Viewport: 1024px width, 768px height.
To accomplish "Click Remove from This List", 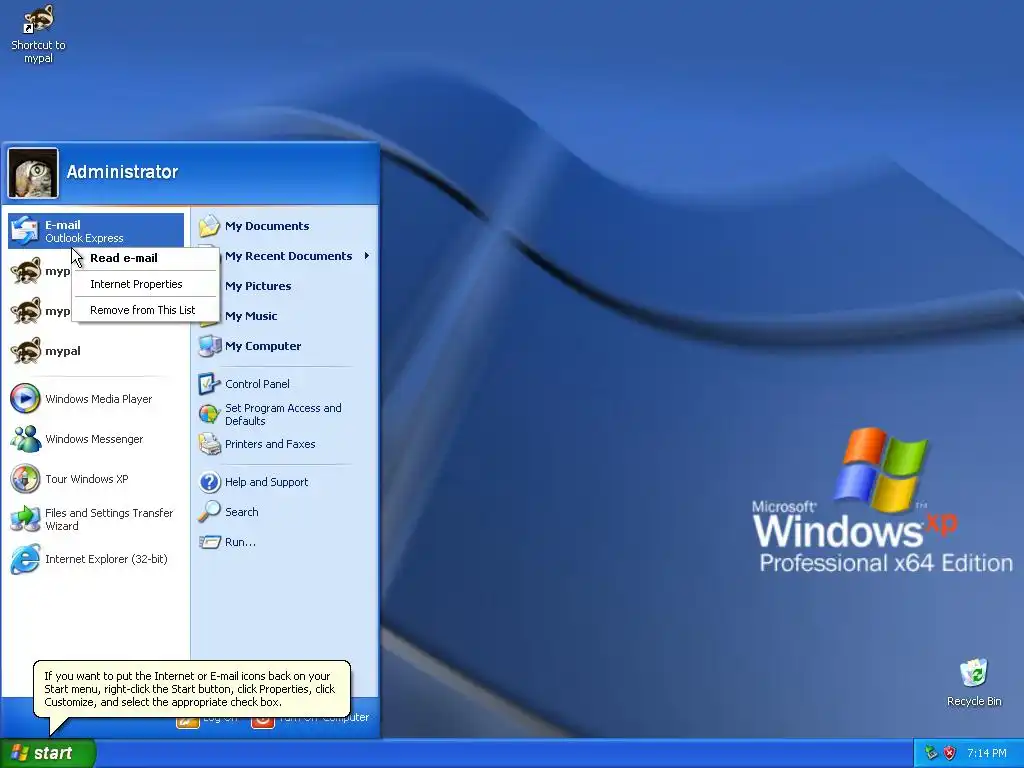I will [145, 310].
